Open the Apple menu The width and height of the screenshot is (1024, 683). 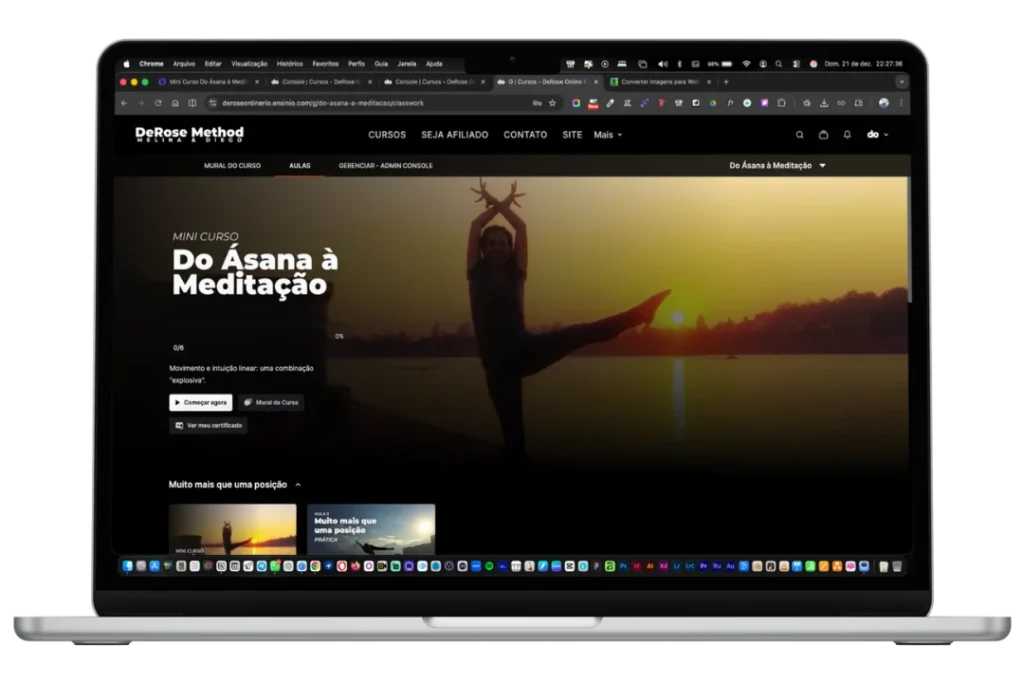coord(126,64)
